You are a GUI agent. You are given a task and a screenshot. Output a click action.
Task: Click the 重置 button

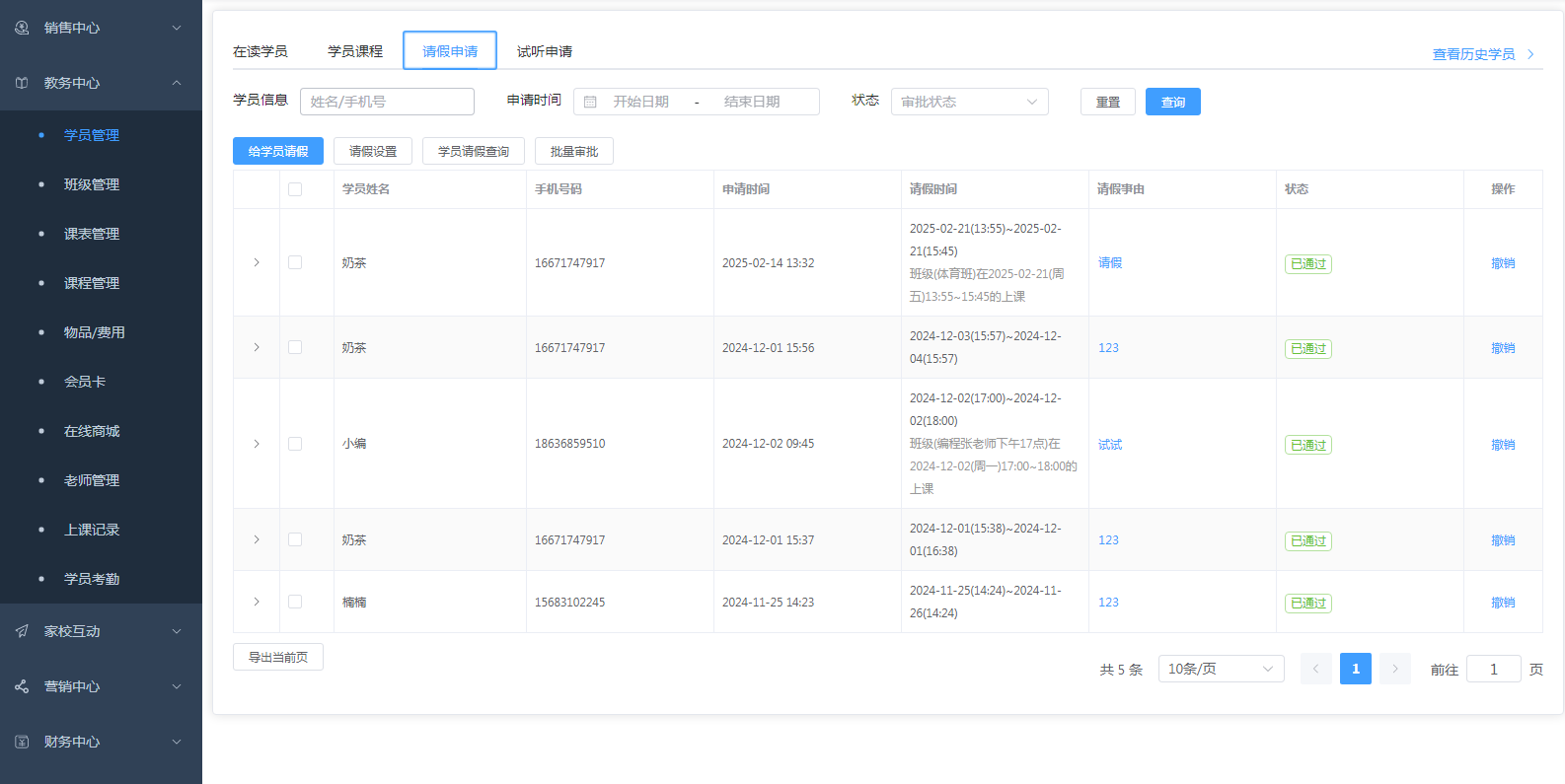[x=1108, y=102]
